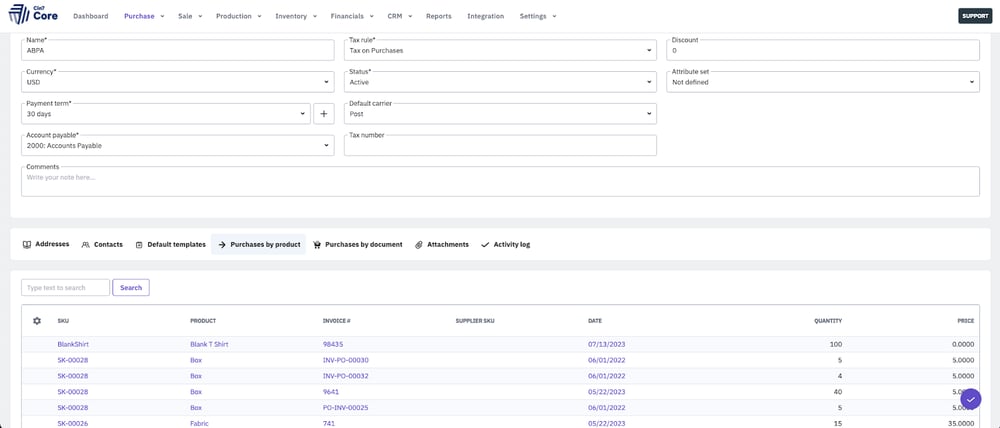Click the QUANTITY column header

click(828, 321)
